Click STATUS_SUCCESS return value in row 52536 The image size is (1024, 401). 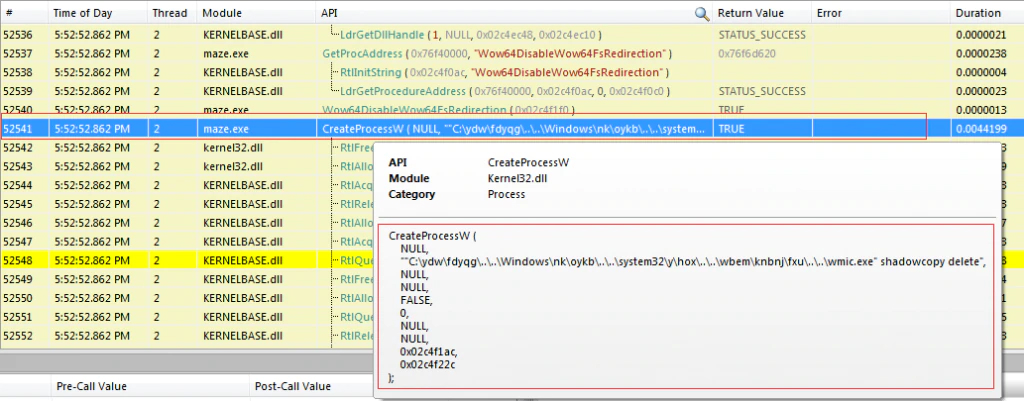pos(761,35)
